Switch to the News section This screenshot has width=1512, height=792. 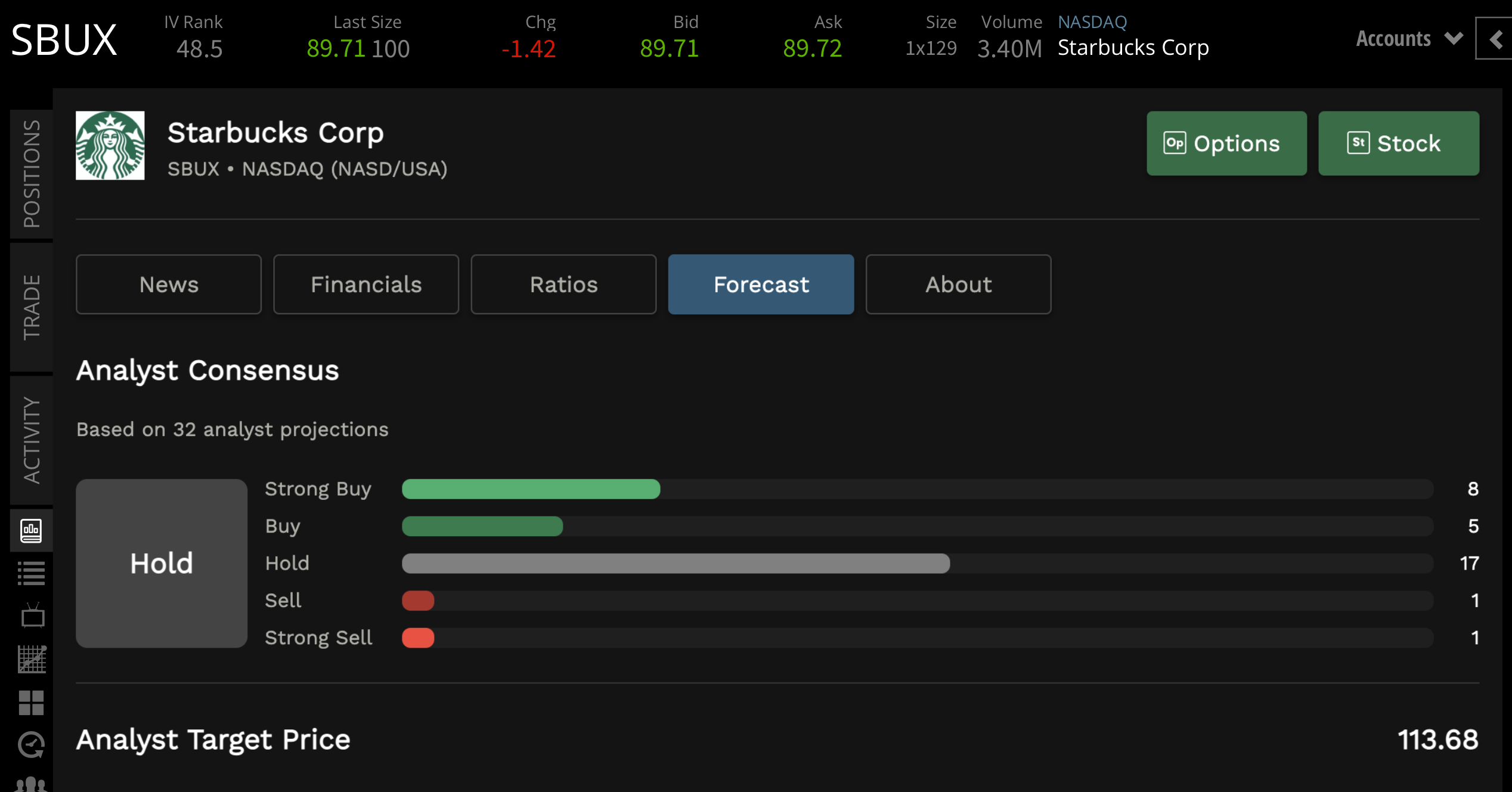click(x=168, y=284)
